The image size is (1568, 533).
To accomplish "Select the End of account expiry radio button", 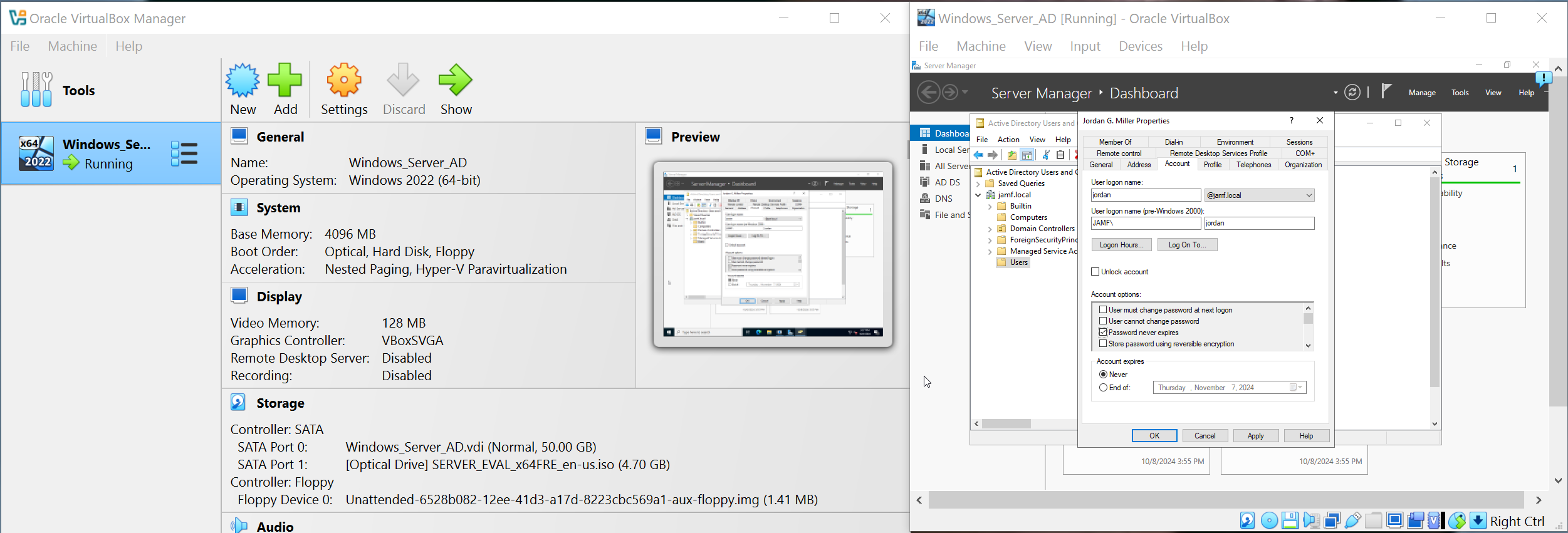I will (1103, 388).
